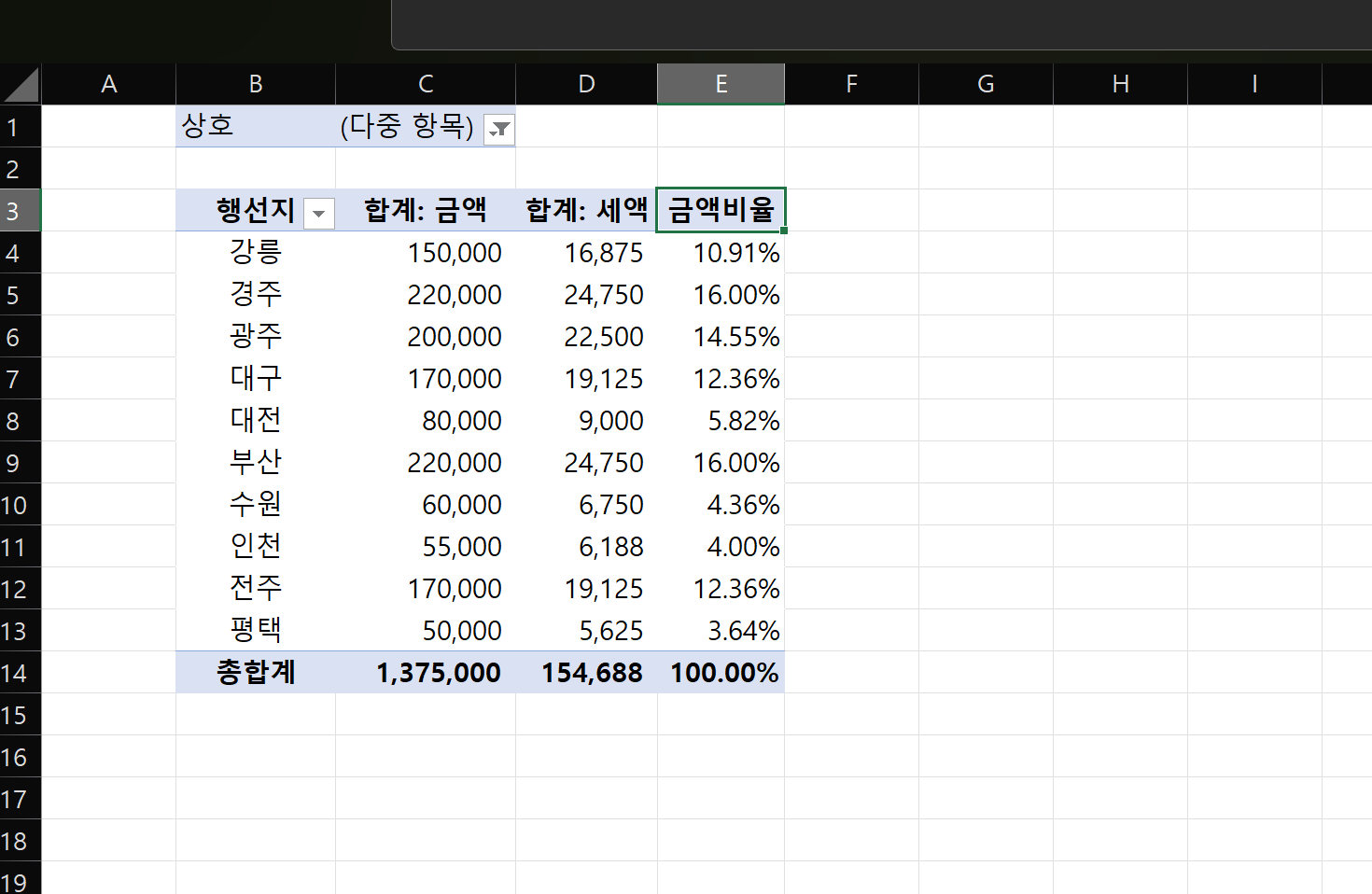Select column G header
Screen dimensions: 1372x894
coord(985,85)
